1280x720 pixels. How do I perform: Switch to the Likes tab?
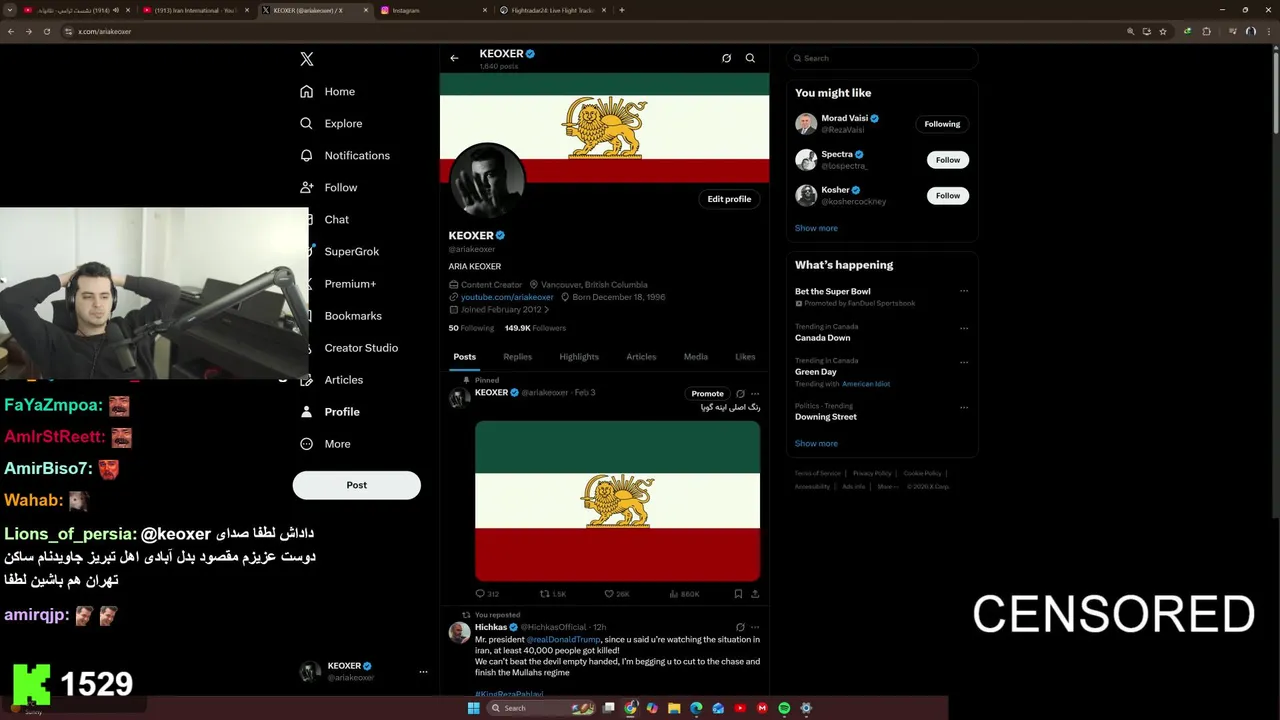coord(745,357)
